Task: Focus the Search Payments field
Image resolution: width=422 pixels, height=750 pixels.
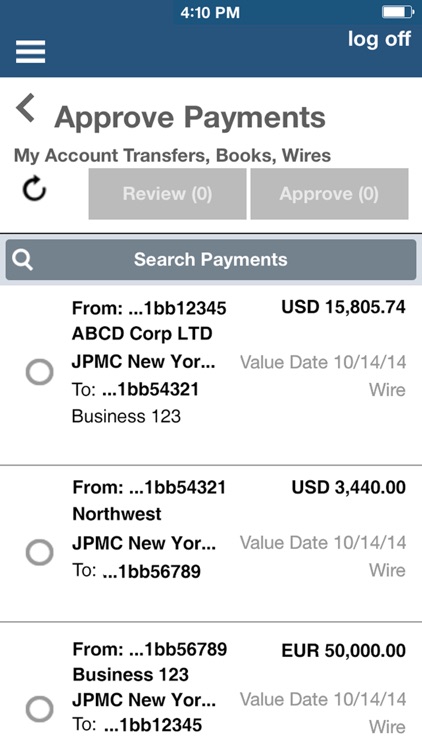Action: pyautogui.click(x=211, y=260)
